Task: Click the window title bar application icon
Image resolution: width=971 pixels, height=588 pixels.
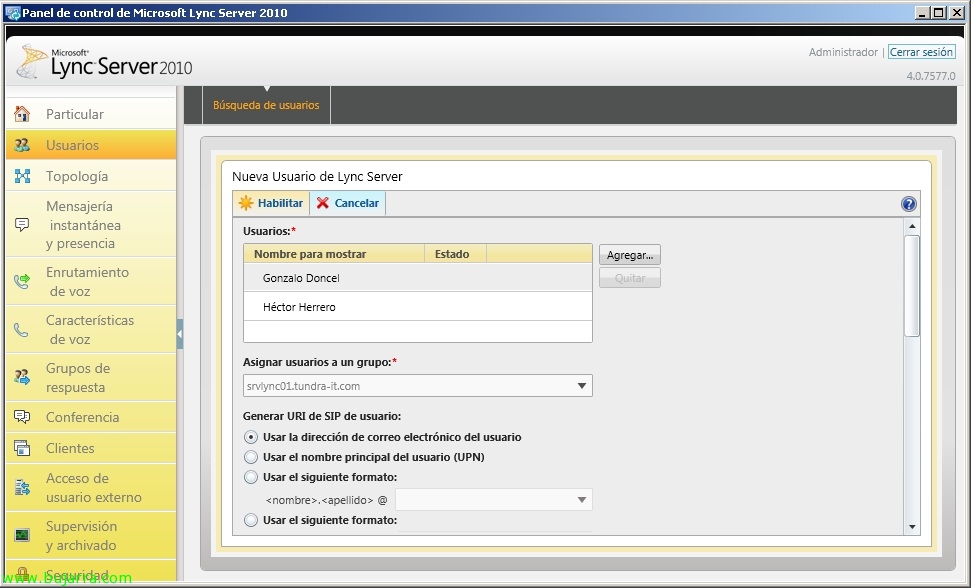Action: pyautogui.click(x=12, y=13)
